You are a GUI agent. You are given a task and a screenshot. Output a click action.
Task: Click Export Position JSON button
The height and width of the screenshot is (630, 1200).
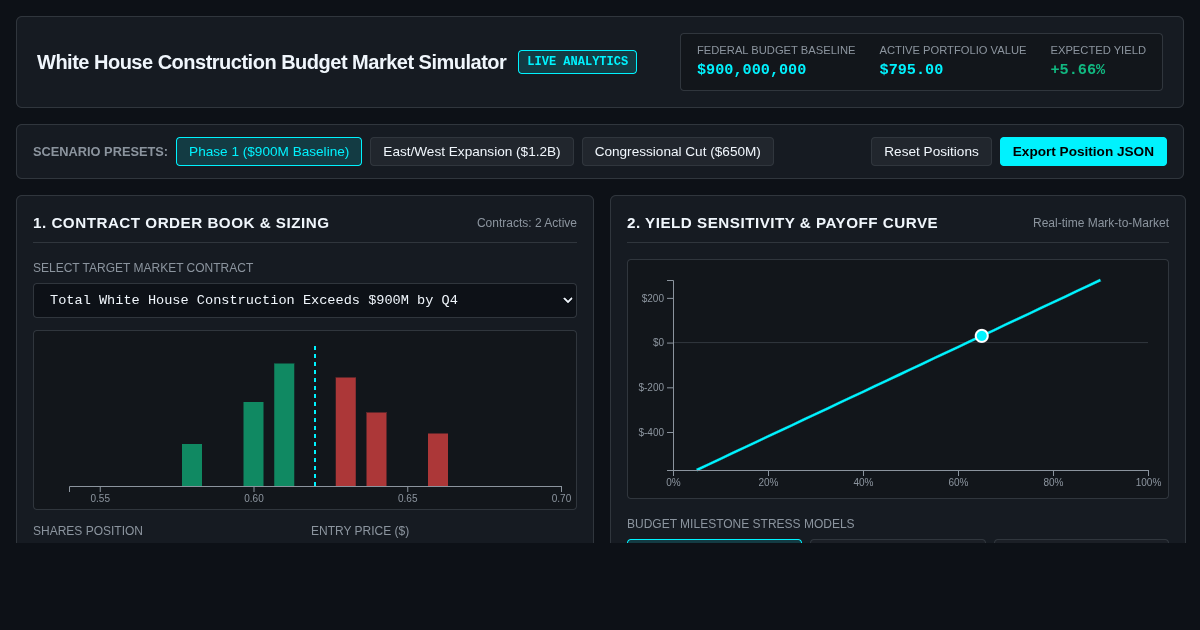click(1083, 151)
